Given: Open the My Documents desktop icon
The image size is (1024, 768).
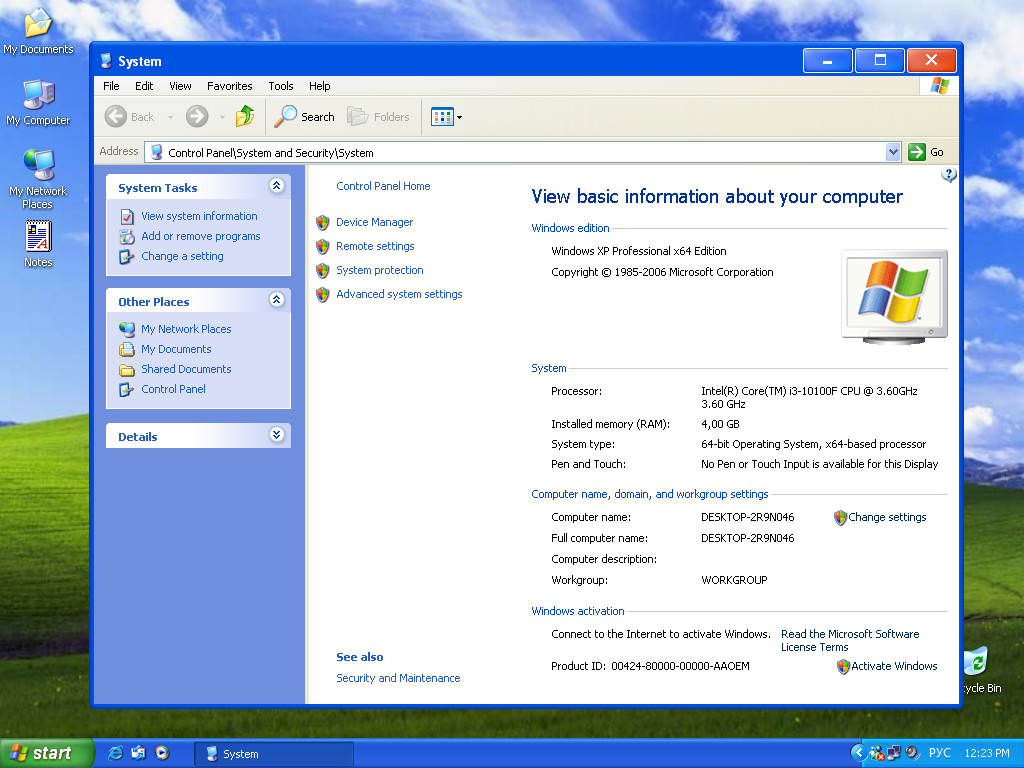Looking at the screenshot, I should tap(38, 31).
